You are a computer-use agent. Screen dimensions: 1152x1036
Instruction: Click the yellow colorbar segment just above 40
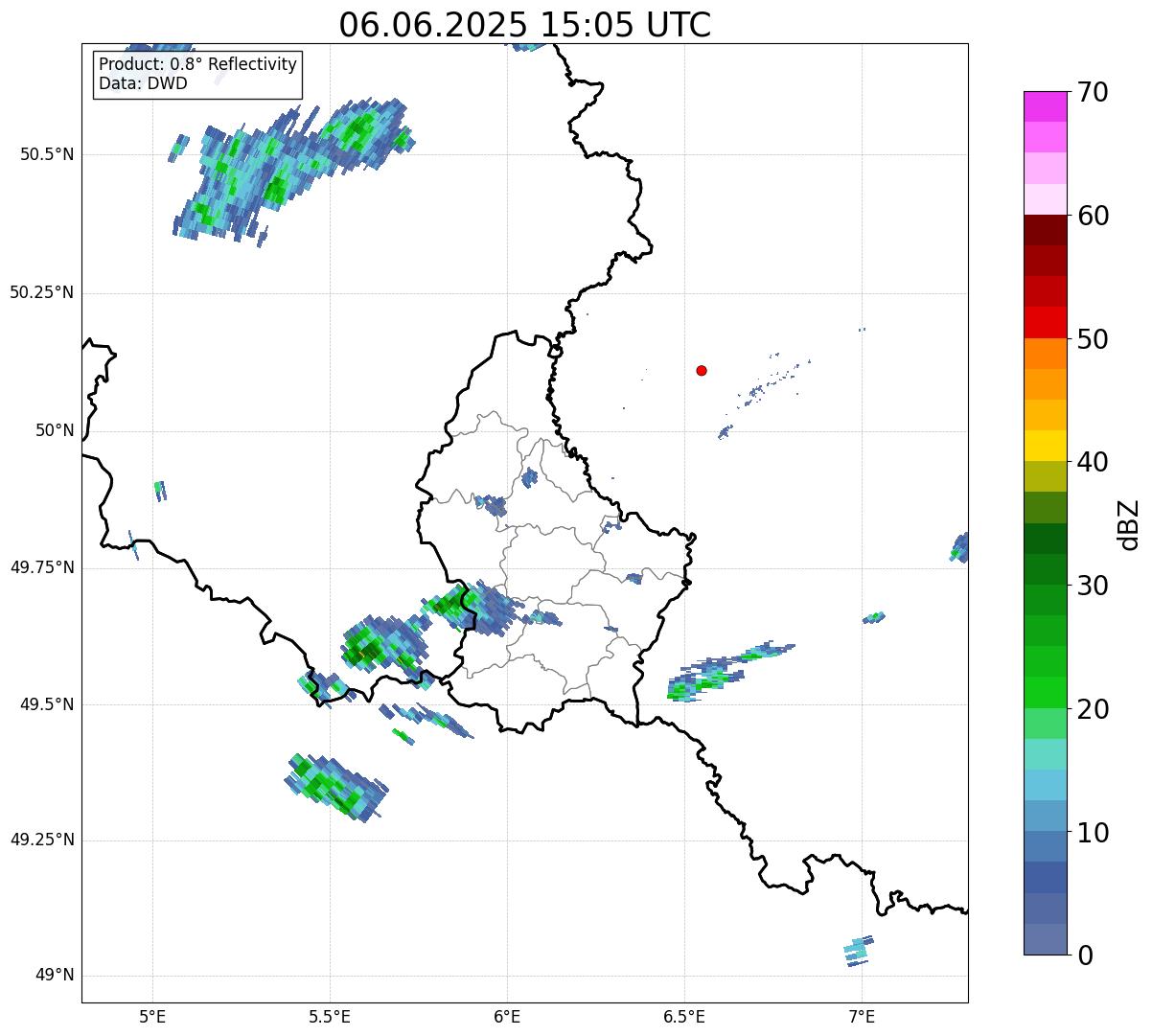pyautogui.click(x=1046, y=446)
